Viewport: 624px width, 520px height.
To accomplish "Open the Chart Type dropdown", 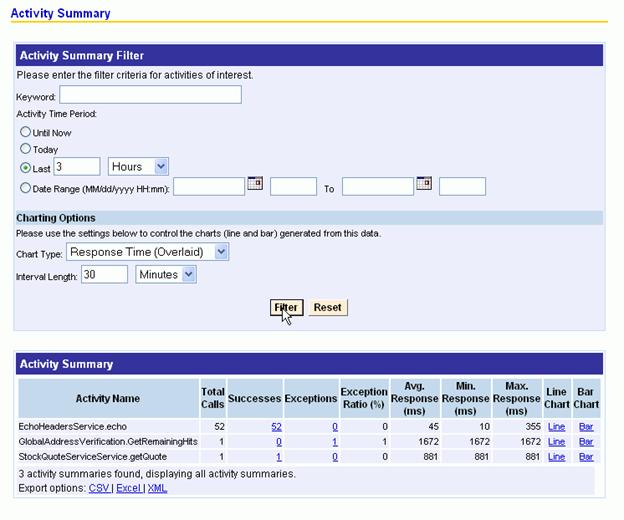I will click(148, 252).
